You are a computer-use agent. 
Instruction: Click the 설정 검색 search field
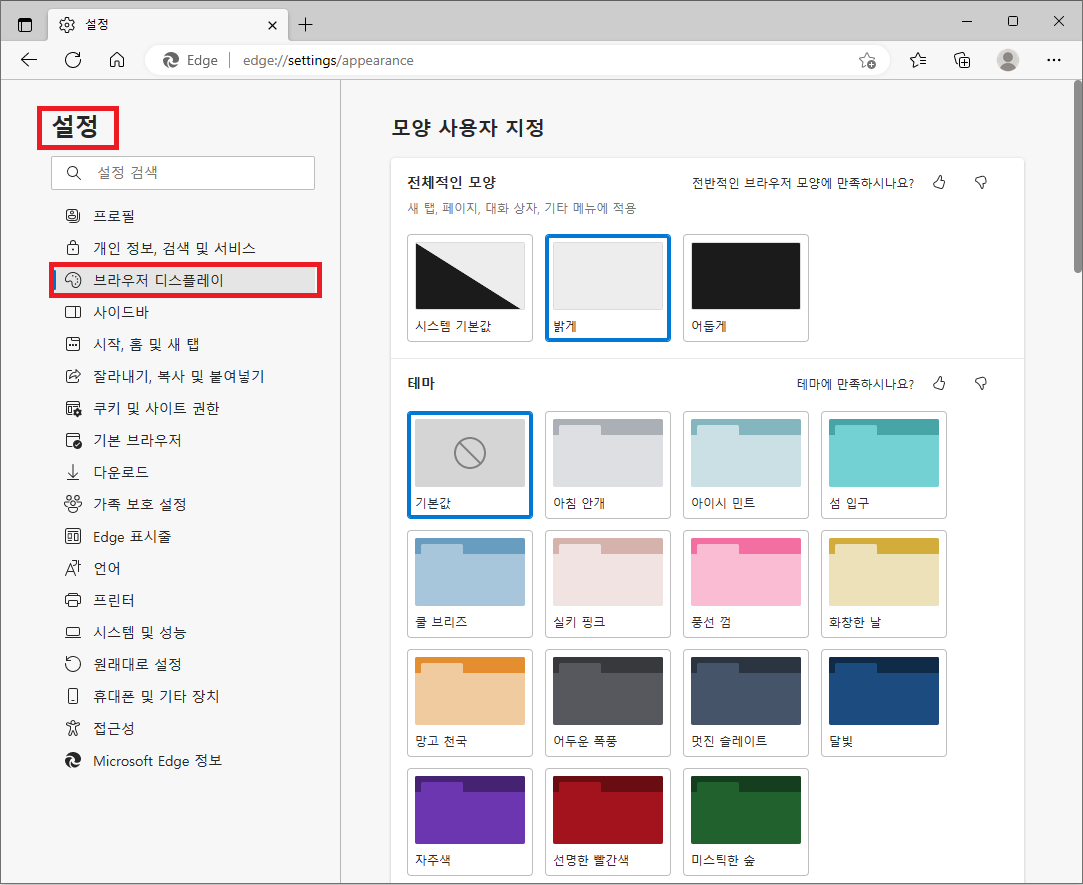pos(183,173)
